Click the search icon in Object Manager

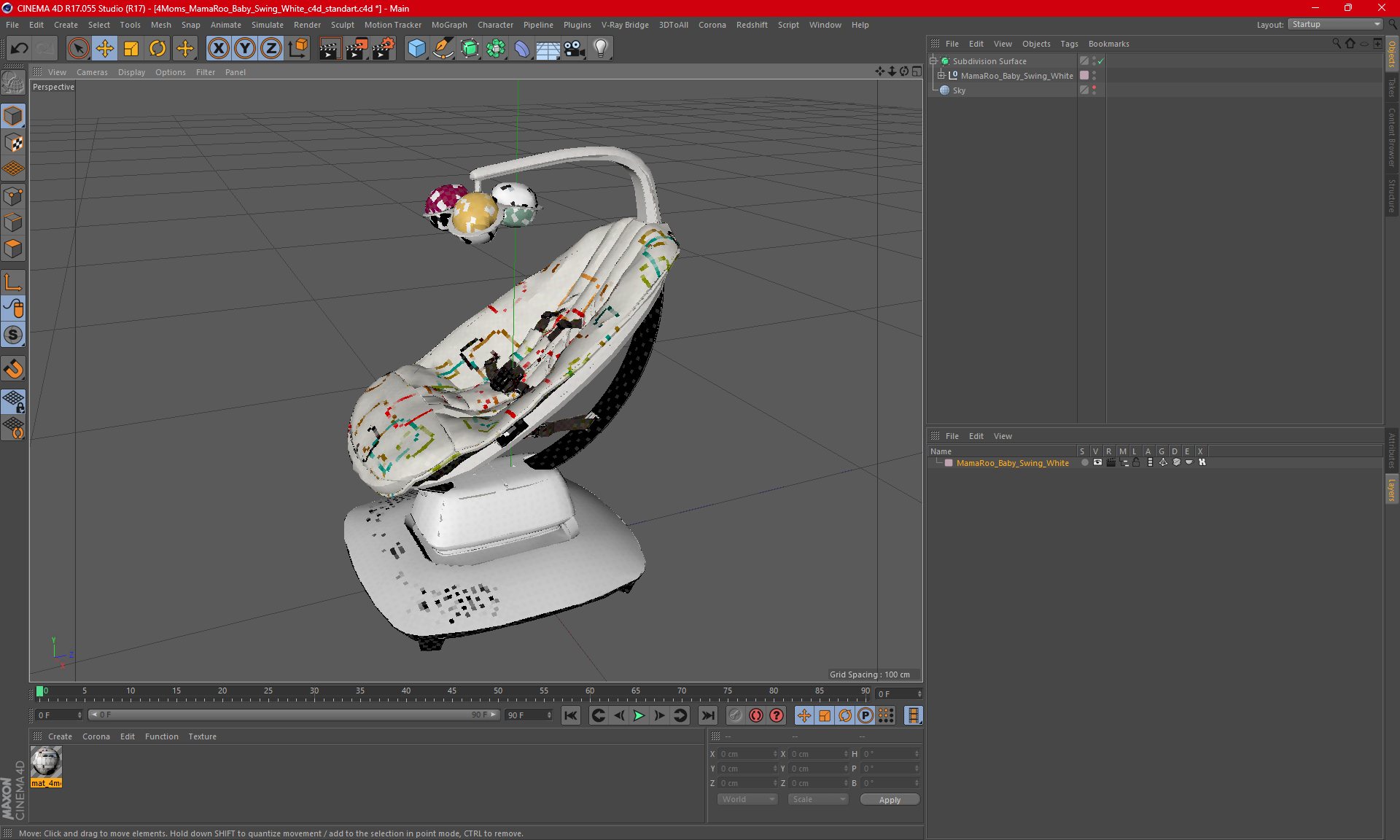(1337, 44)
